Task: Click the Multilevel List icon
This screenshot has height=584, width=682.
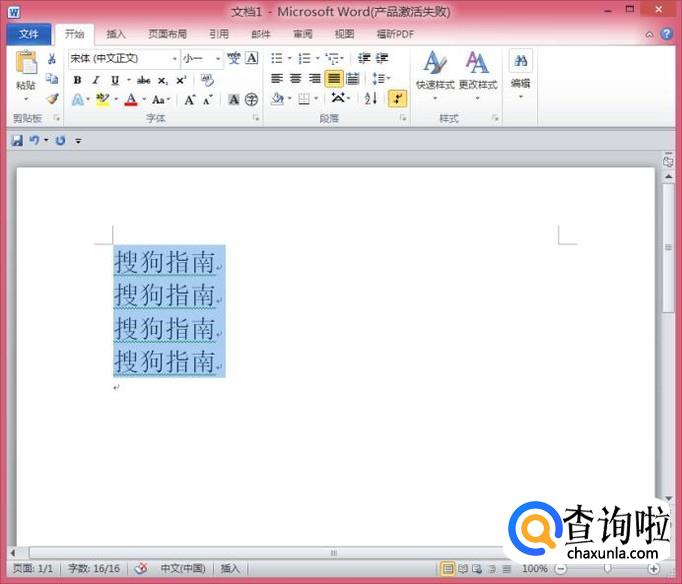Action: coord(333,58)
